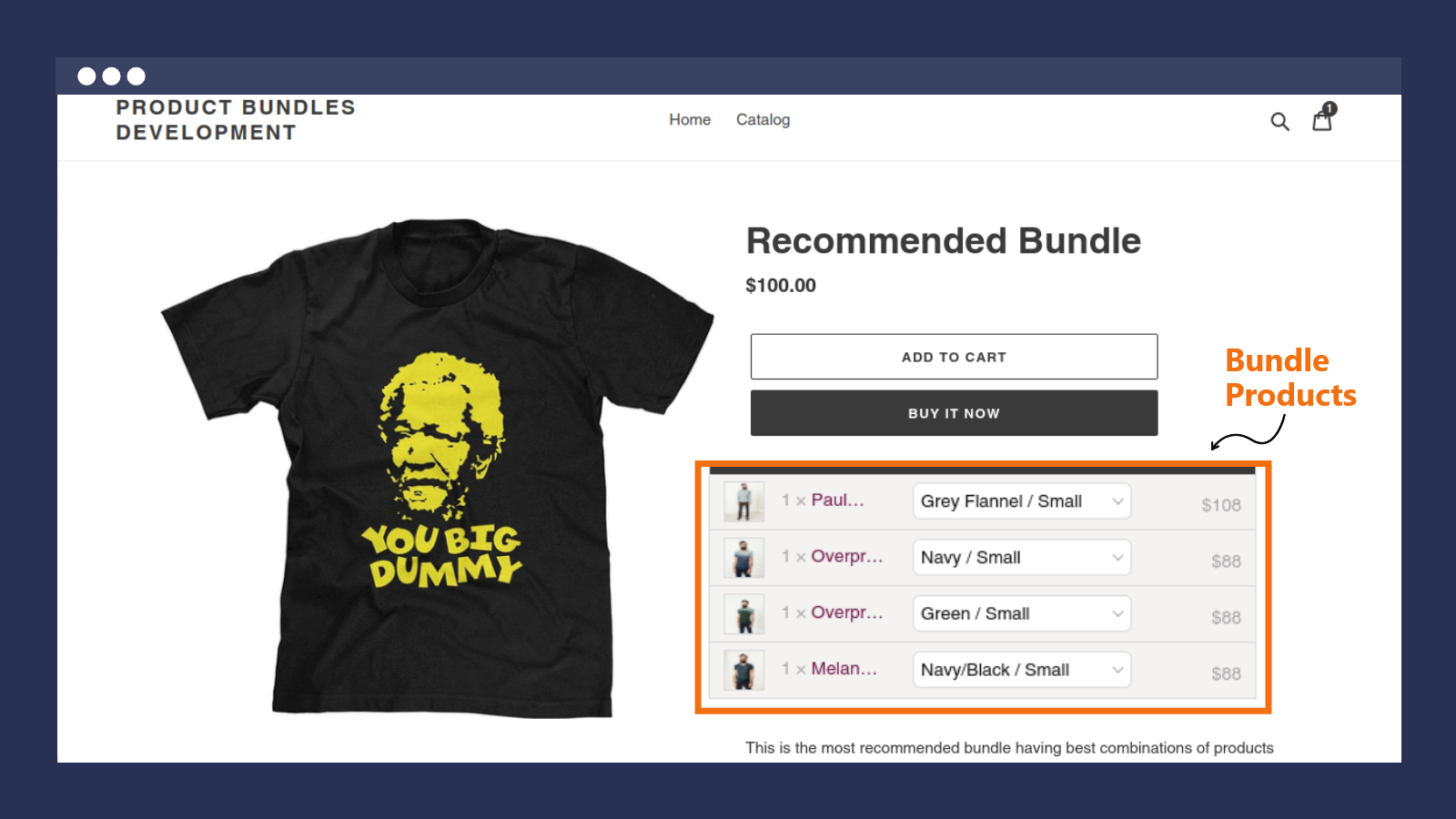Click the Paul product thumbnail image
The width and height of the screenshot is (1456, 819).
pyautogui.click(x=743, y=500)
